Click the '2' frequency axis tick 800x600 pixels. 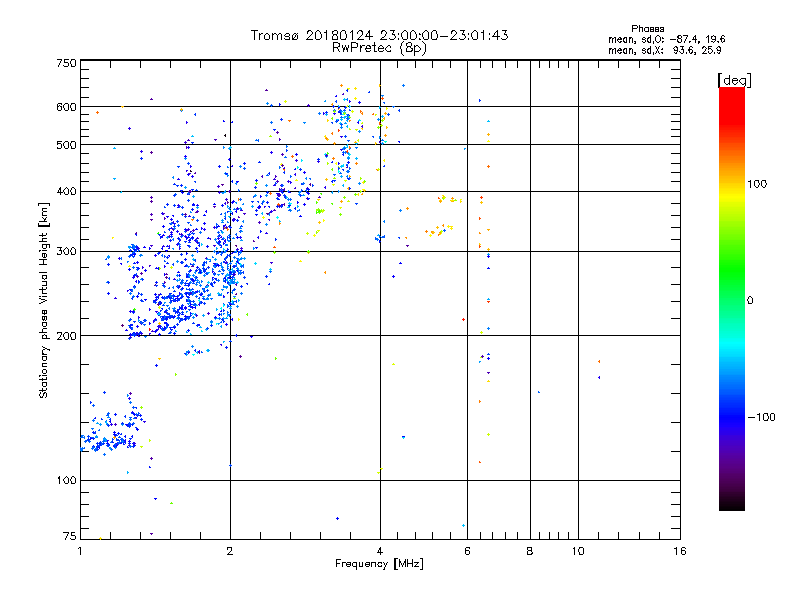[x=230, y=551]
